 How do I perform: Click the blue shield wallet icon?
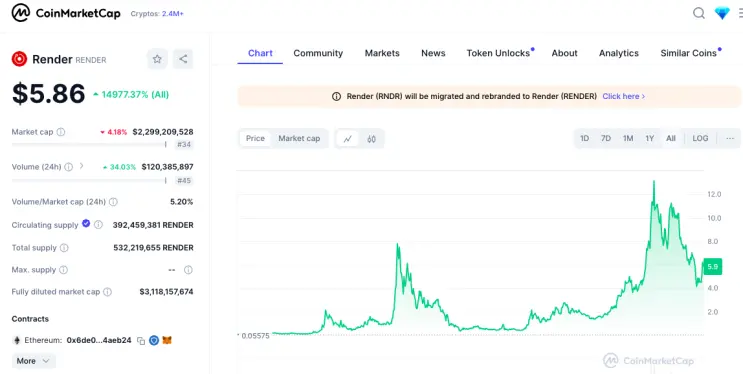(154, 340)
